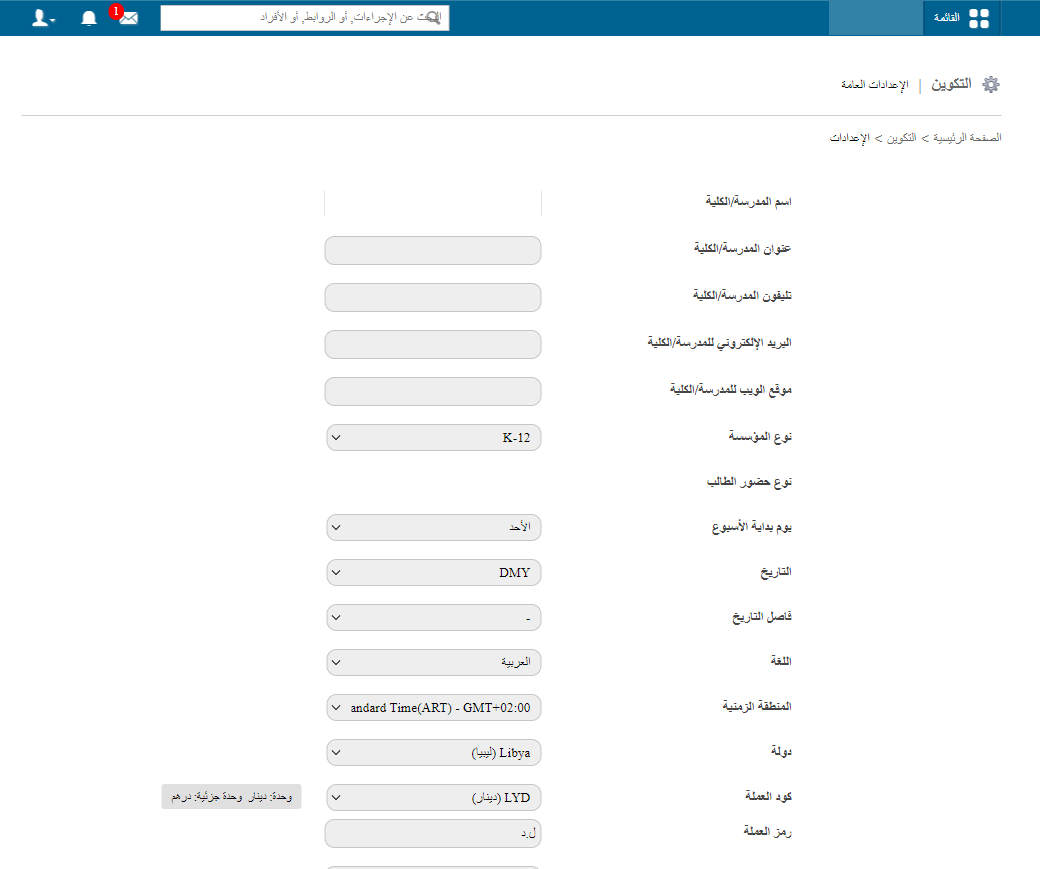Open the user profile icon menu
Image resolution: width=1040 pixels, height=869 pixels.
(x=43, y=19)
